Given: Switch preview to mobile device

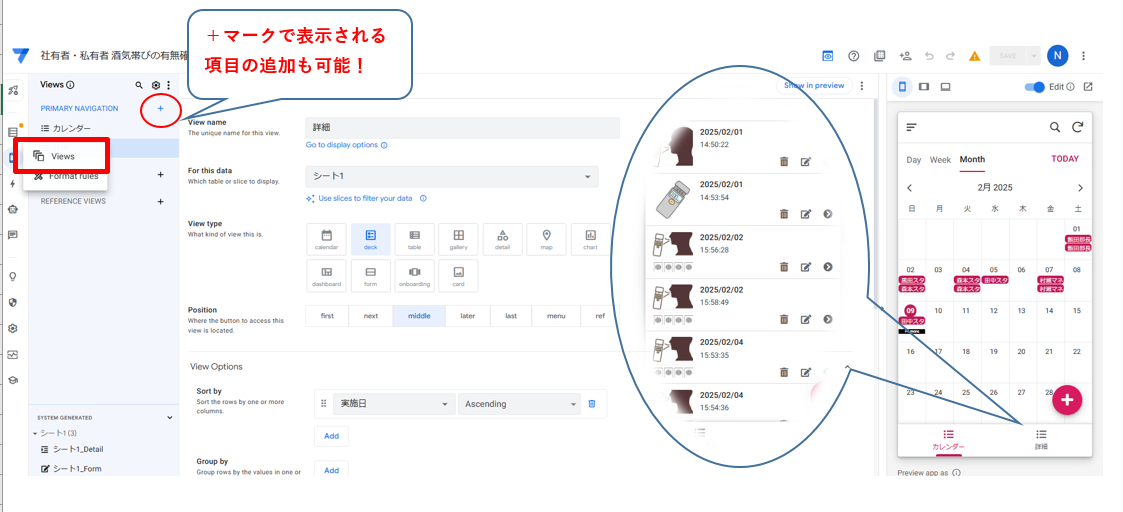Looking at the screenshot, I should click(902, 87).
